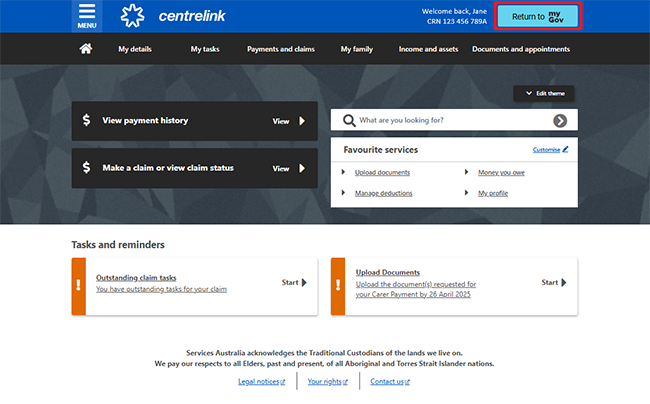Start the Outstanding claim tasks

pos(294,283)
